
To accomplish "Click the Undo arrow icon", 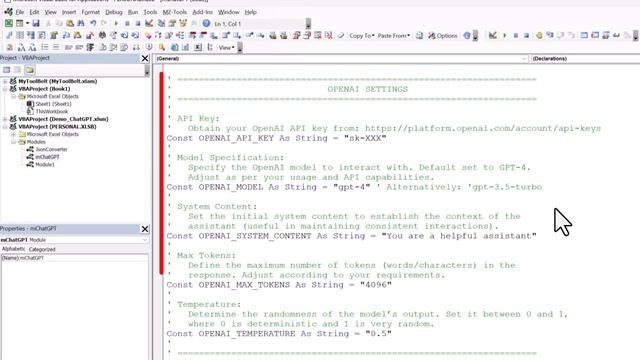I will click(x=93, y=23).
